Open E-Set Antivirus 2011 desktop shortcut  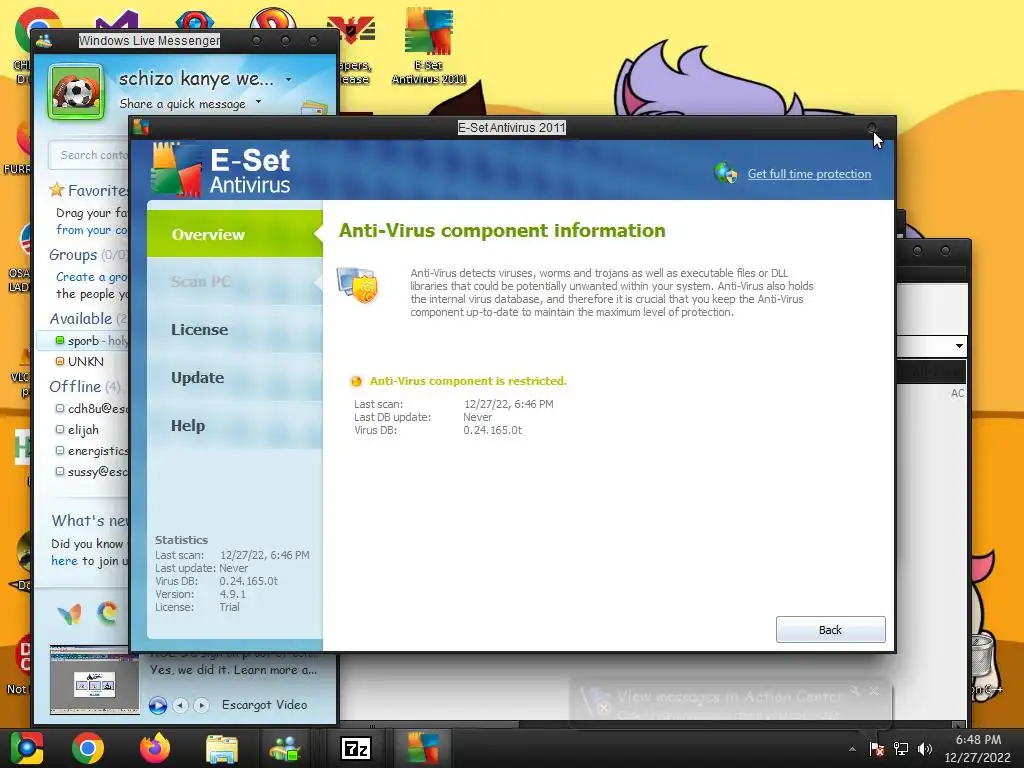[x=428, y=46]
